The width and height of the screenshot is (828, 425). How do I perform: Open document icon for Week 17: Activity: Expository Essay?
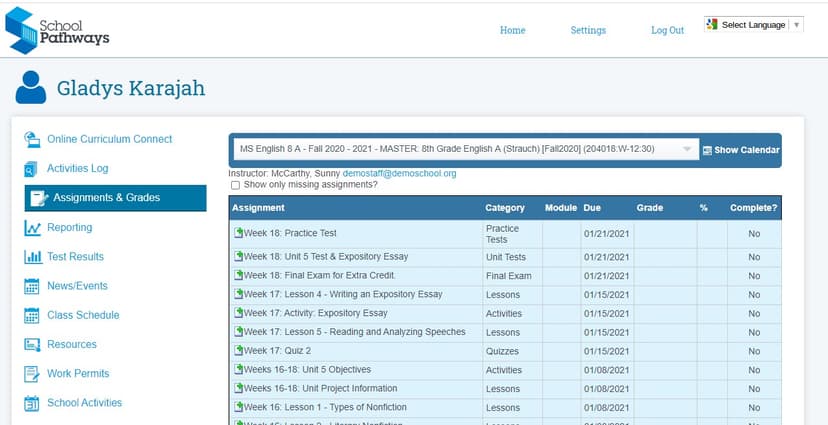238,313
